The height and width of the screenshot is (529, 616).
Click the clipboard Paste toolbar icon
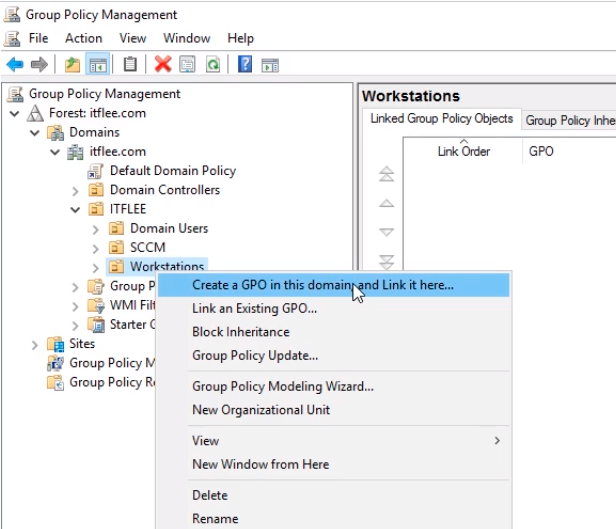[x=130, y=64]
